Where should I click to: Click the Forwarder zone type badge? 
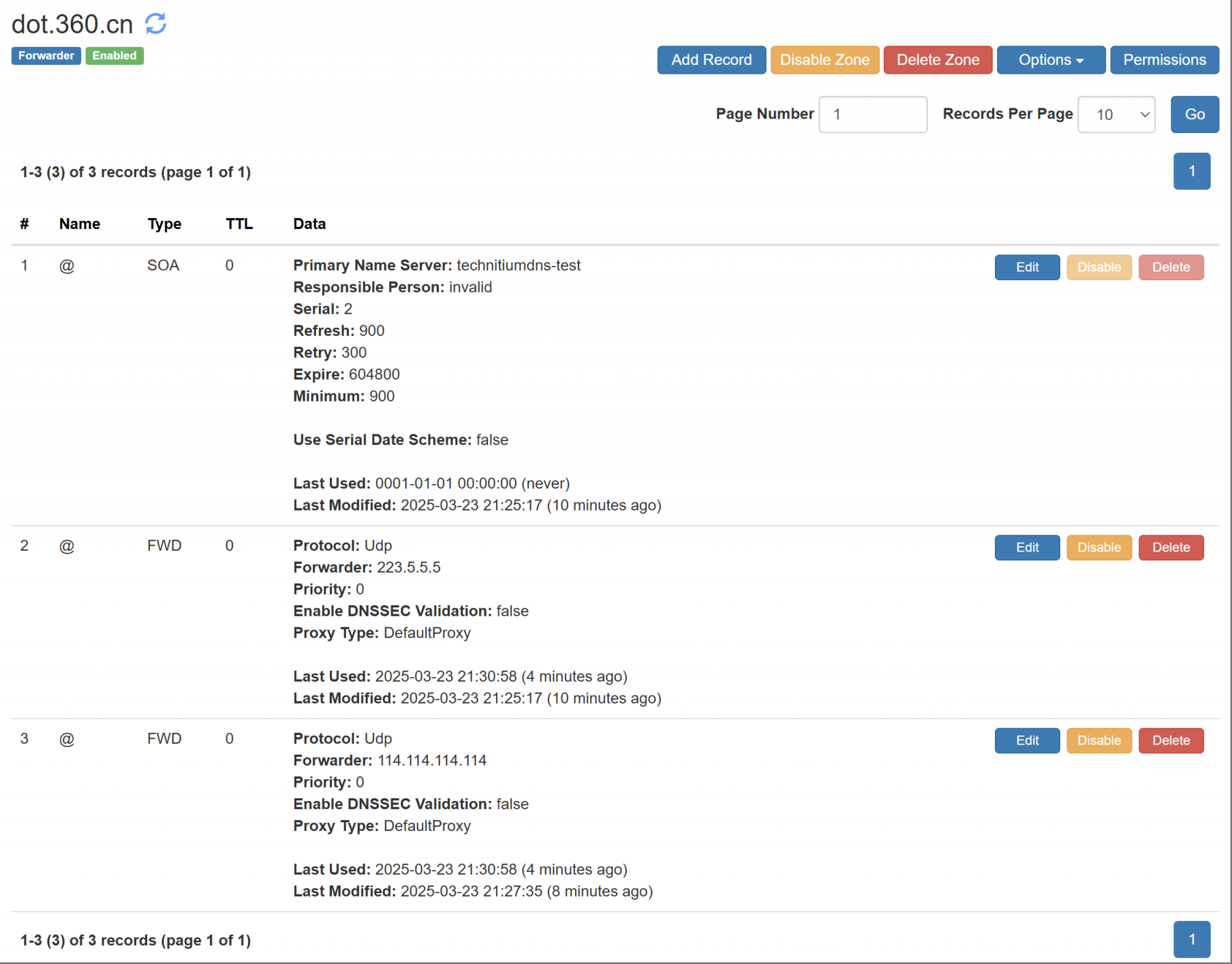[46, 55]
